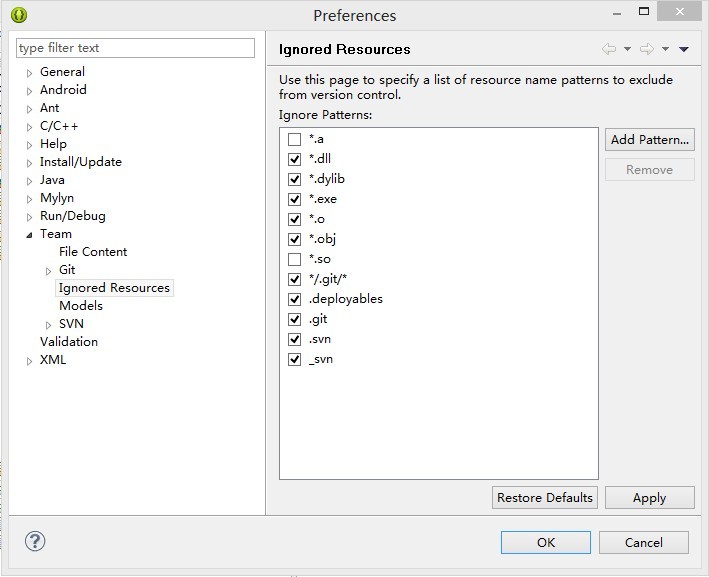Select the */.git/* pattern text
The height and width of the screenshot is (577, 709).
(x=328, y=279)
